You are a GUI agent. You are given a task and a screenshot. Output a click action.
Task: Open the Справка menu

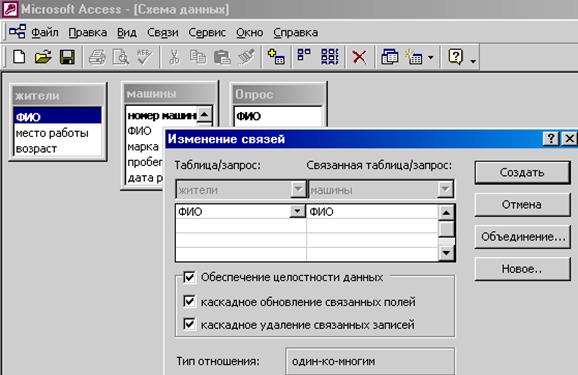coord(296,32)
